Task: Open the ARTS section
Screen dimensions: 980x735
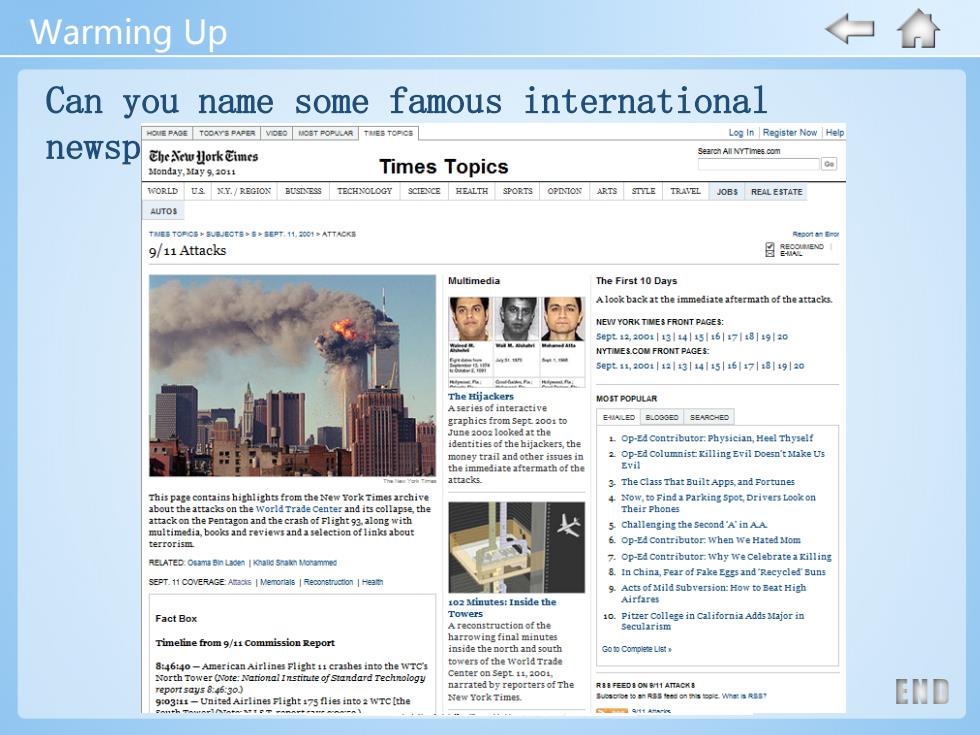Action: pyautogui.click(x=606, y=191)
